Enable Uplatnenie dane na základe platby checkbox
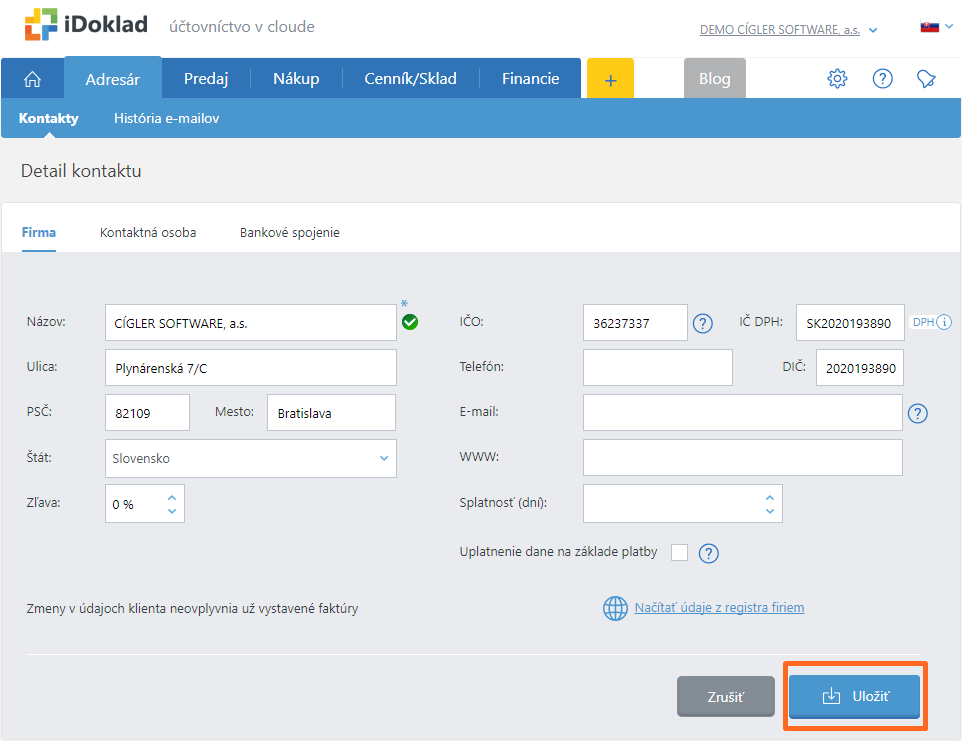Image resolution: width=962 pixels, height=741 pixels. 679,552
